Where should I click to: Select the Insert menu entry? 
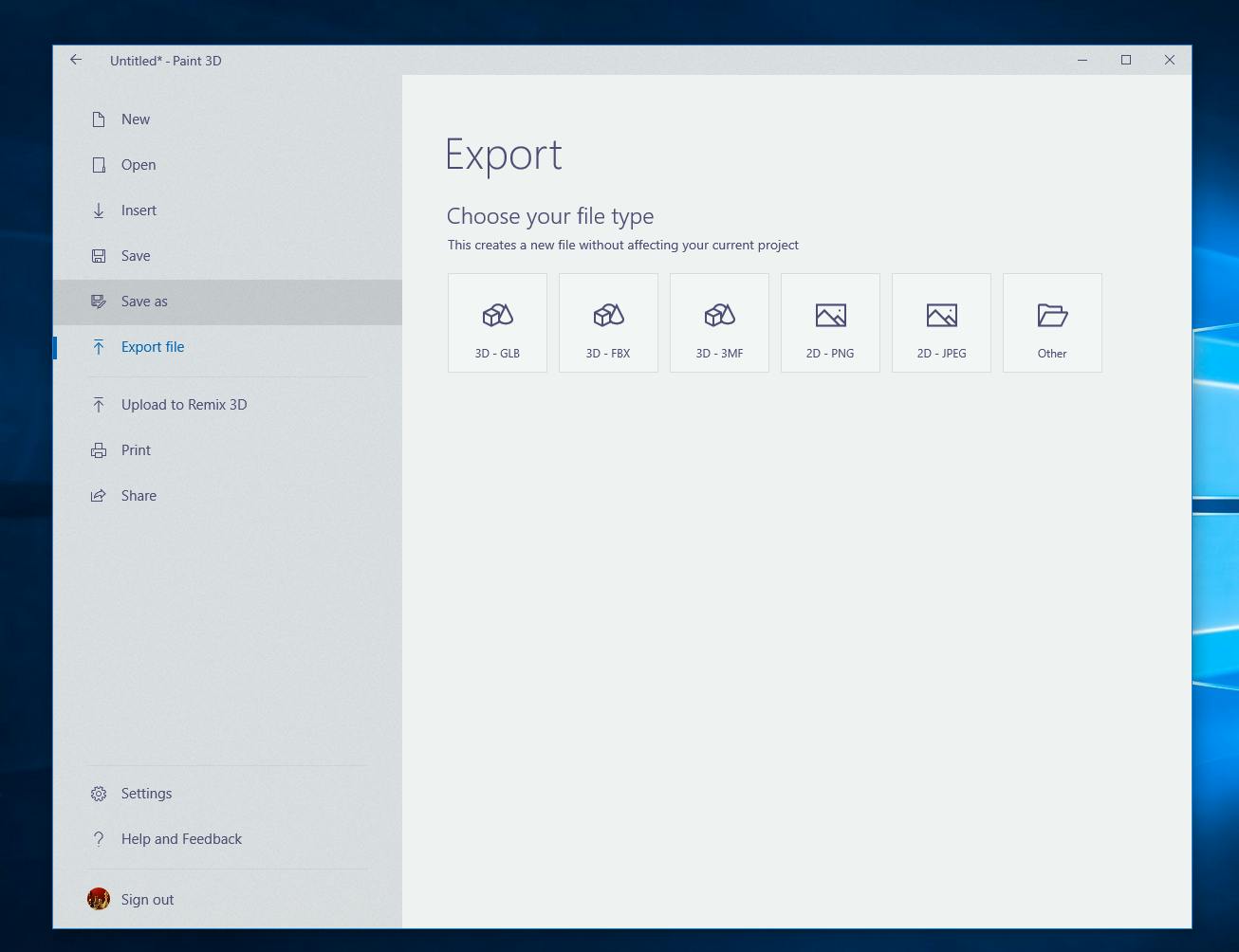point(228,211)
